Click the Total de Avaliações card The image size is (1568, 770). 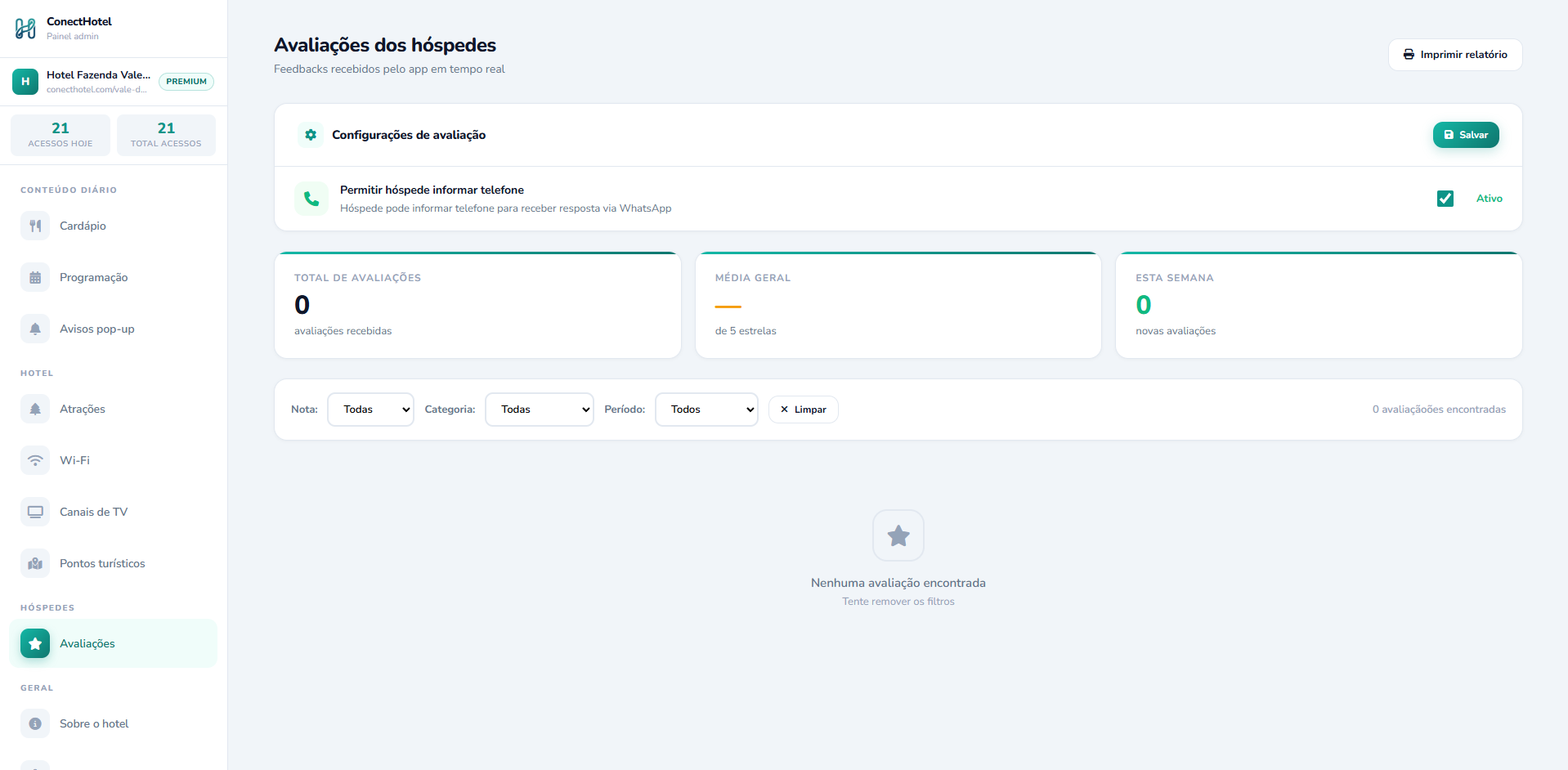477,305
